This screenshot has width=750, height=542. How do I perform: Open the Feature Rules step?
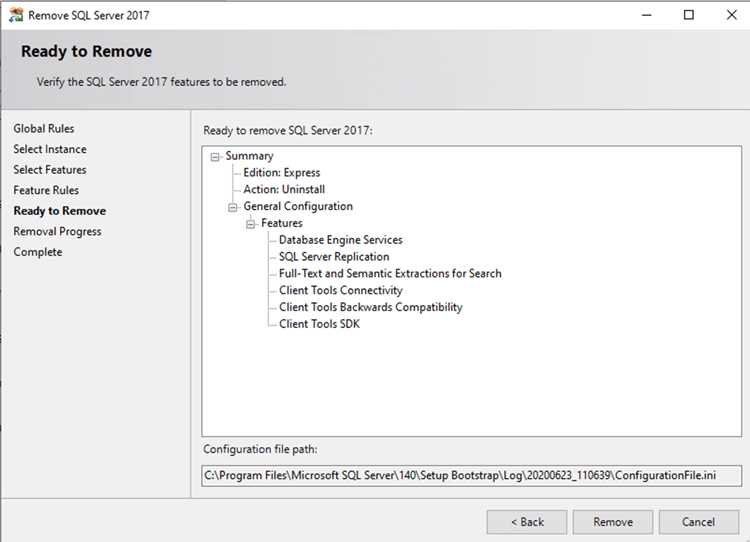click(46, 190)
